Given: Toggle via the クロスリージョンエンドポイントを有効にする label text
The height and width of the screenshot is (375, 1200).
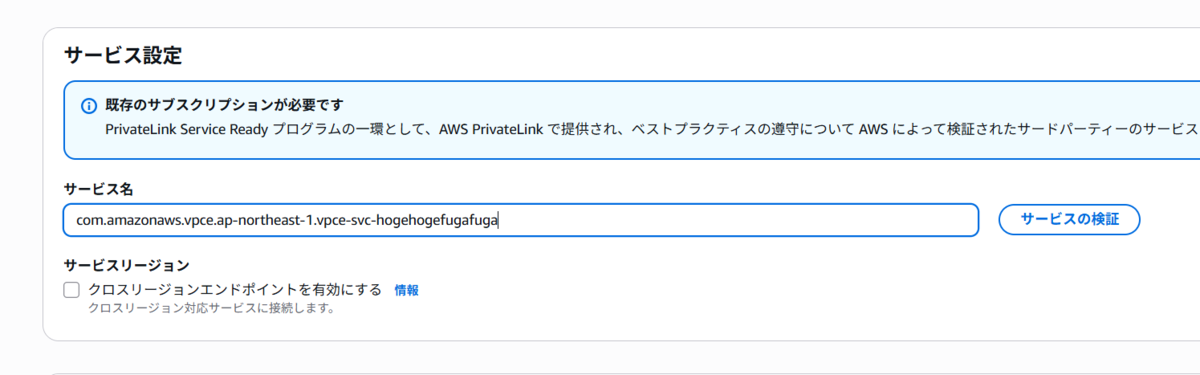Looking at the screenshot, I should pyautogui.click(x=235, y=290).
